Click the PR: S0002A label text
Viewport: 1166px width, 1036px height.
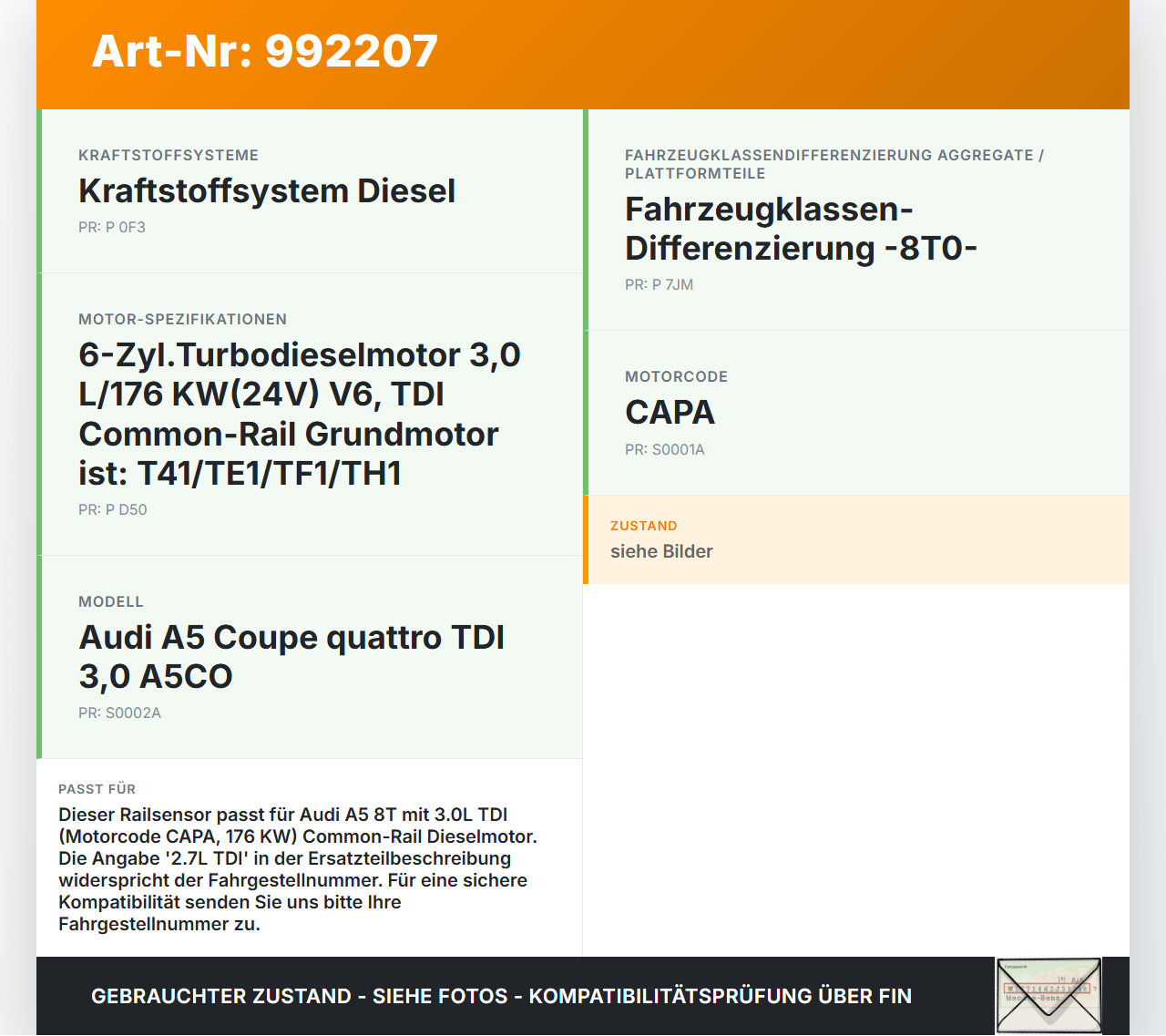pos(119,713)
